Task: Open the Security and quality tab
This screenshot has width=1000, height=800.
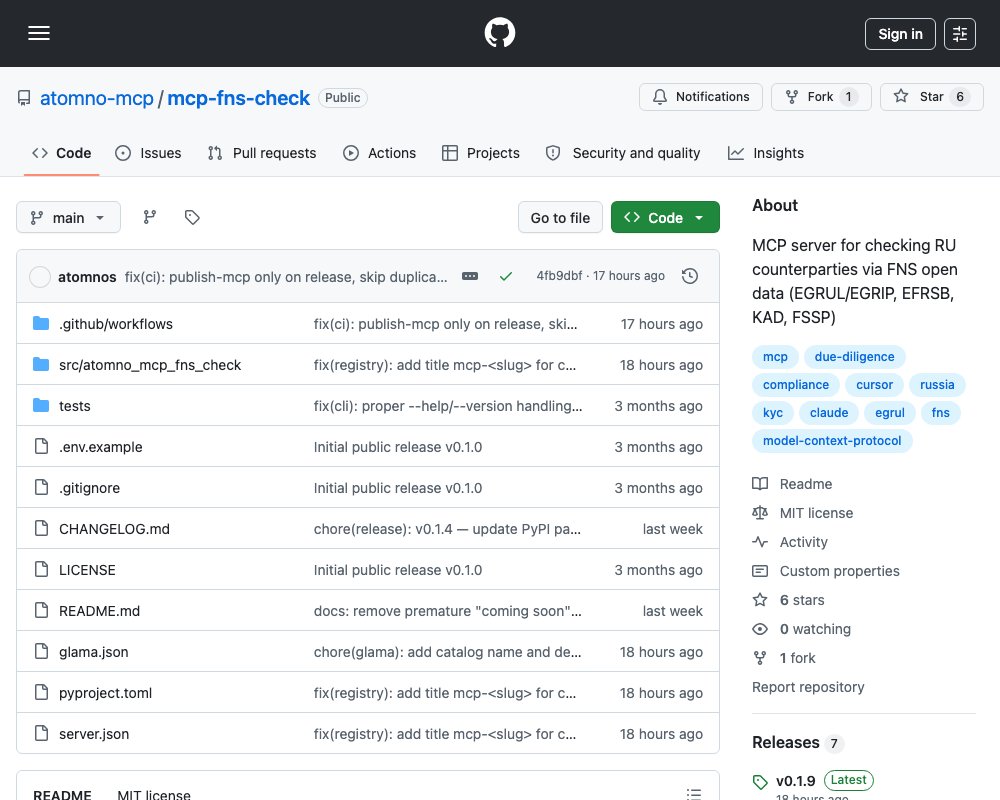Action: (623, 153)
